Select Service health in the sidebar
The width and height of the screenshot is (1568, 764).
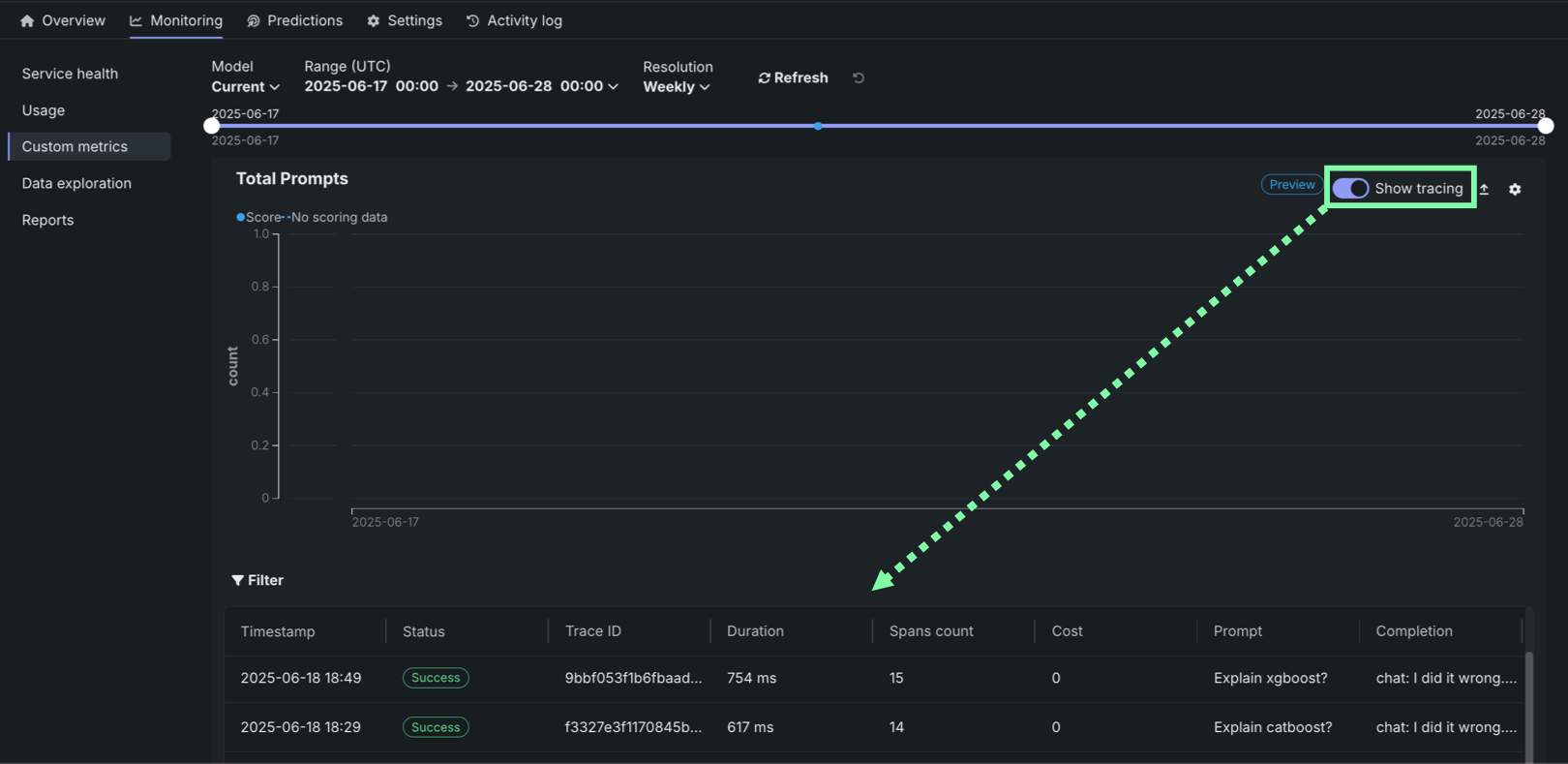click(x=70, y=74)
